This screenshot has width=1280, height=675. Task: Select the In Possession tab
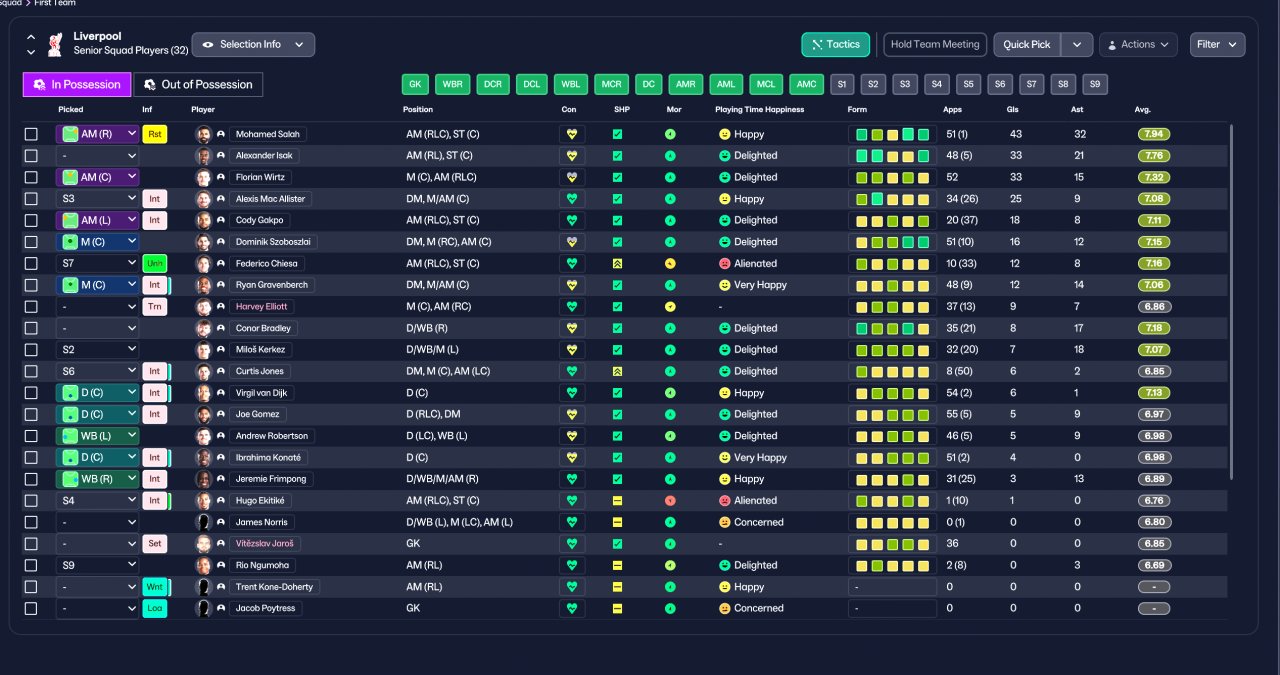[x=77, y=85]
